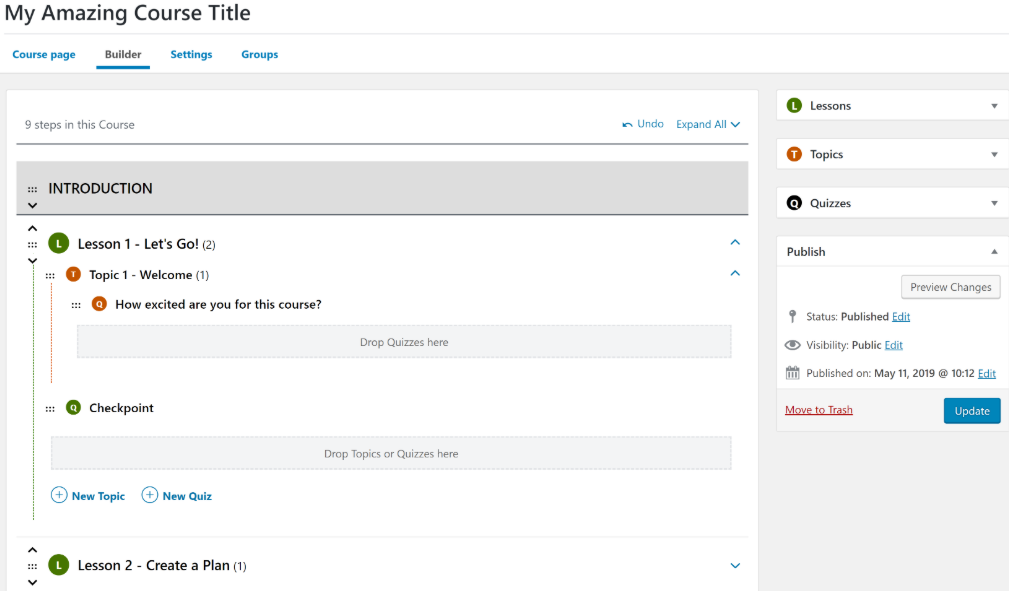Viewport: 1009px width, 591px height.
Task: Open the Groups tab
Action: (x=259, y=54)
